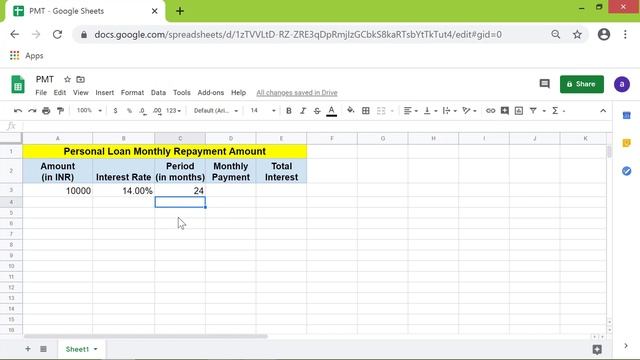Open Keep side panel
This screenshot has height=360, width=640.
627,143
